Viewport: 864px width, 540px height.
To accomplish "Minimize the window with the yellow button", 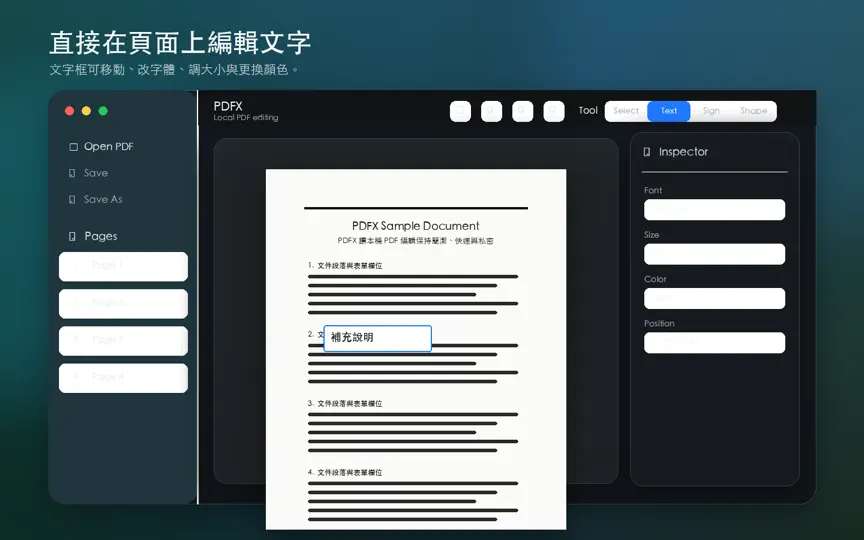I will point(86,111).
